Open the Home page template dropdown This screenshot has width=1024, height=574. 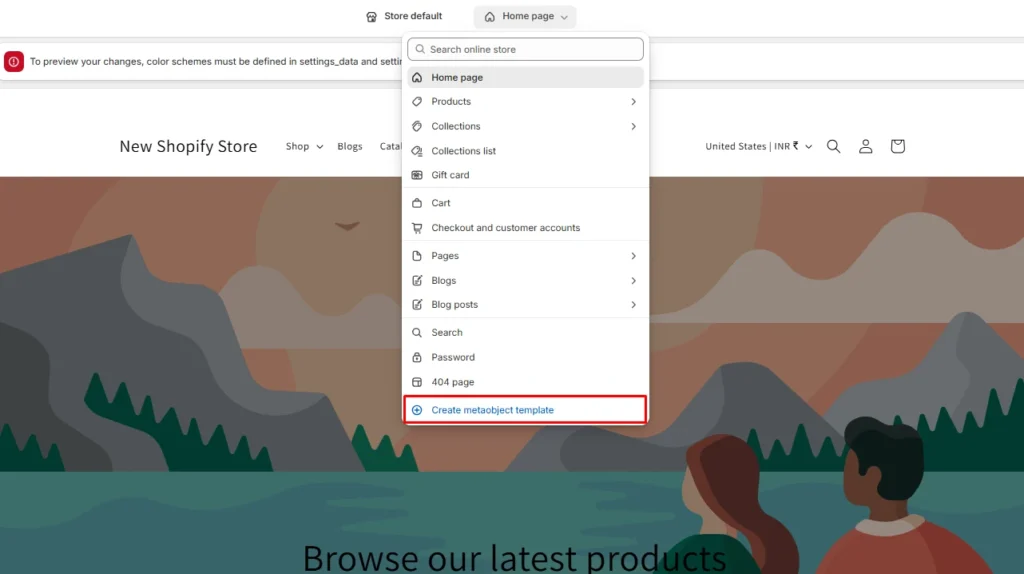525,16
